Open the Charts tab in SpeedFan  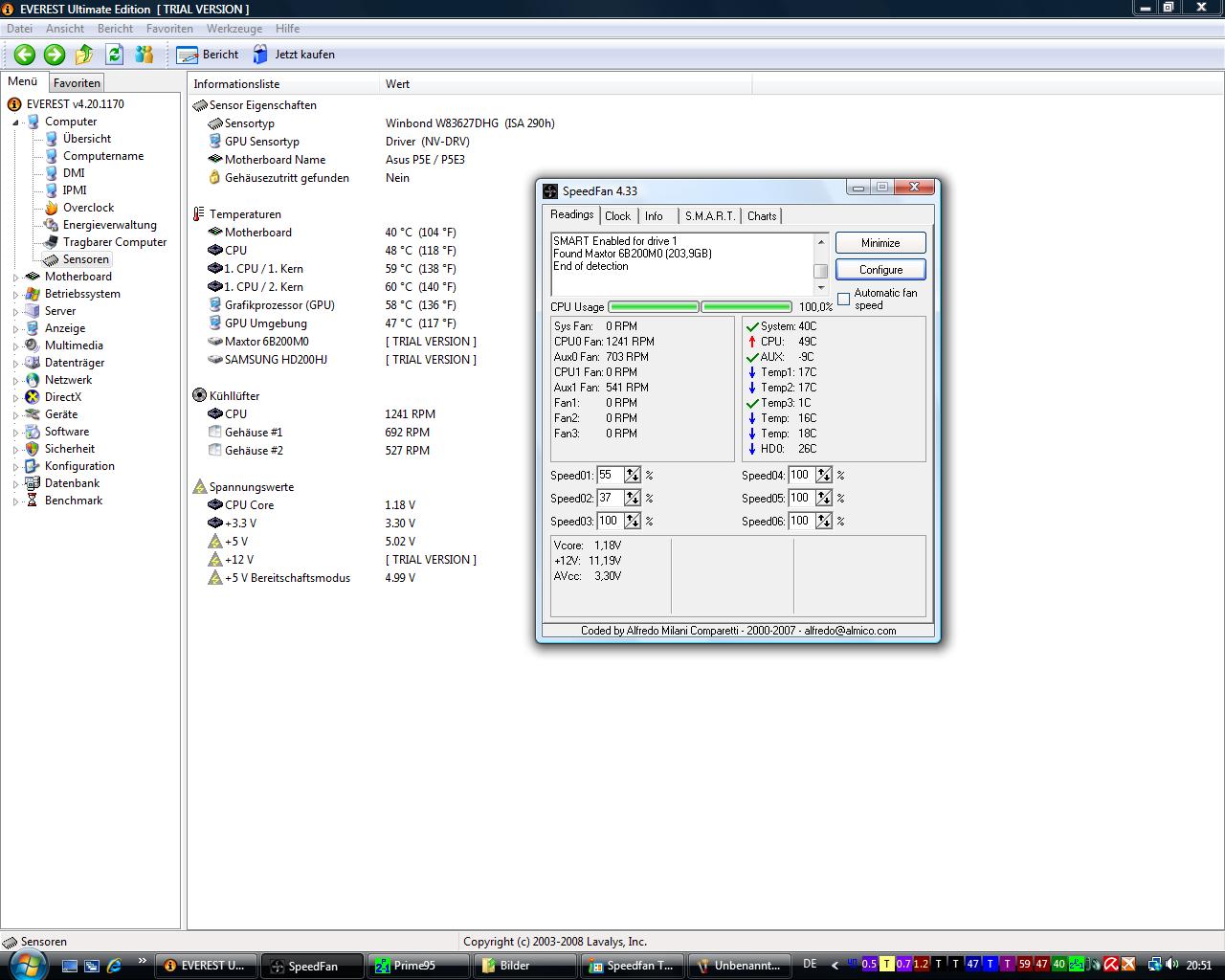(762, 216)
